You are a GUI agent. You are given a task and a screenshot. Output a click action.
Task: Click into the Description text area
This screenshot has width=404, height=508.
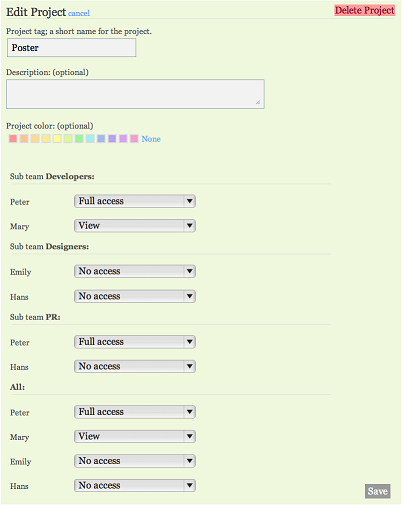135,94
